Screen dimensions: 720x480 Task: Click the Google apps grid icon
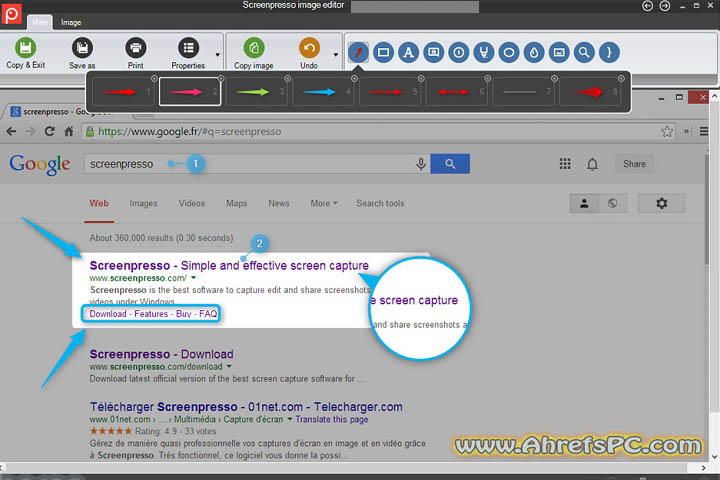pos(565,164)
